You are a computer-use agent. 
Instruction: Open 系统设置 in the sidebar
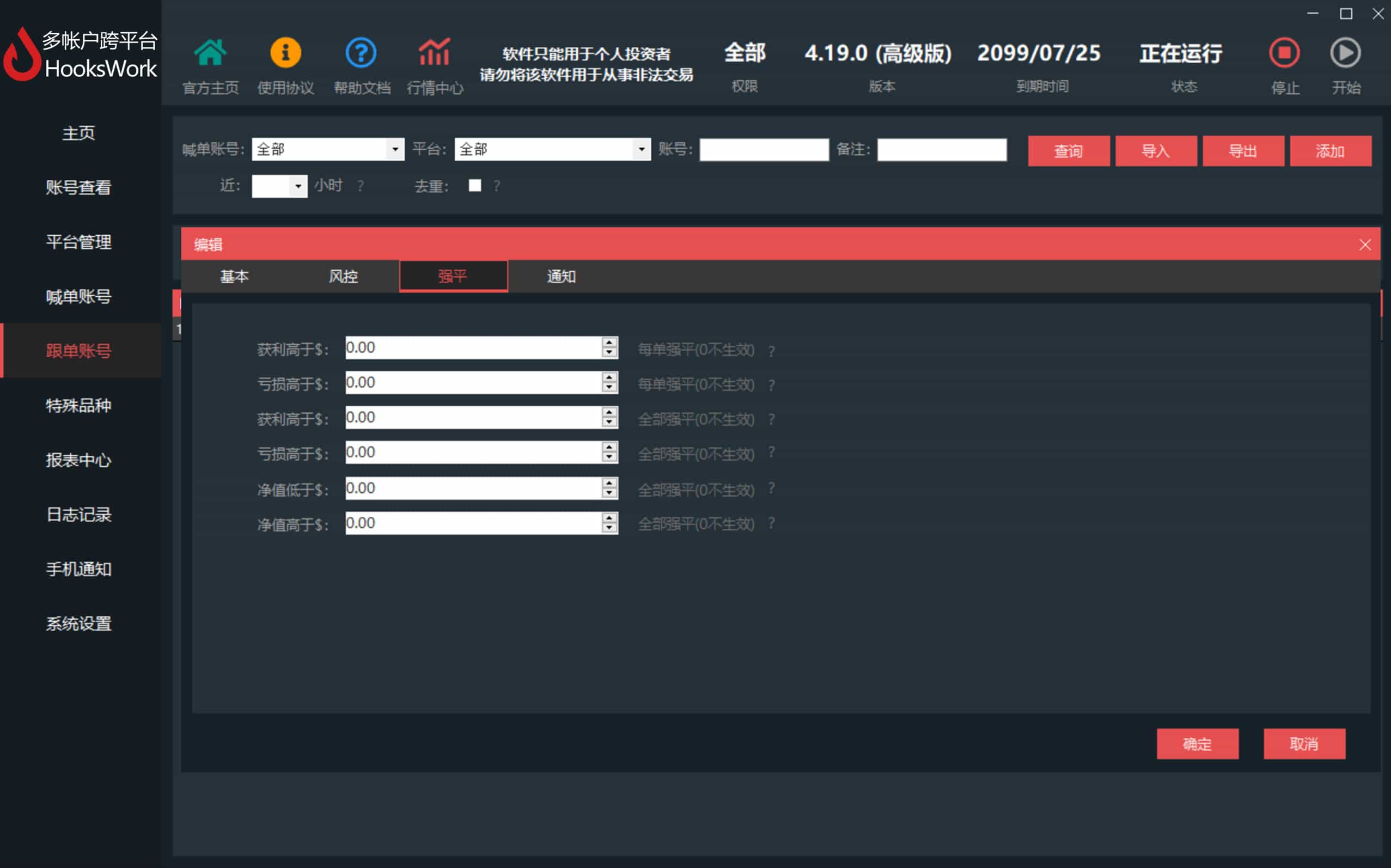(x=78, y=624)
